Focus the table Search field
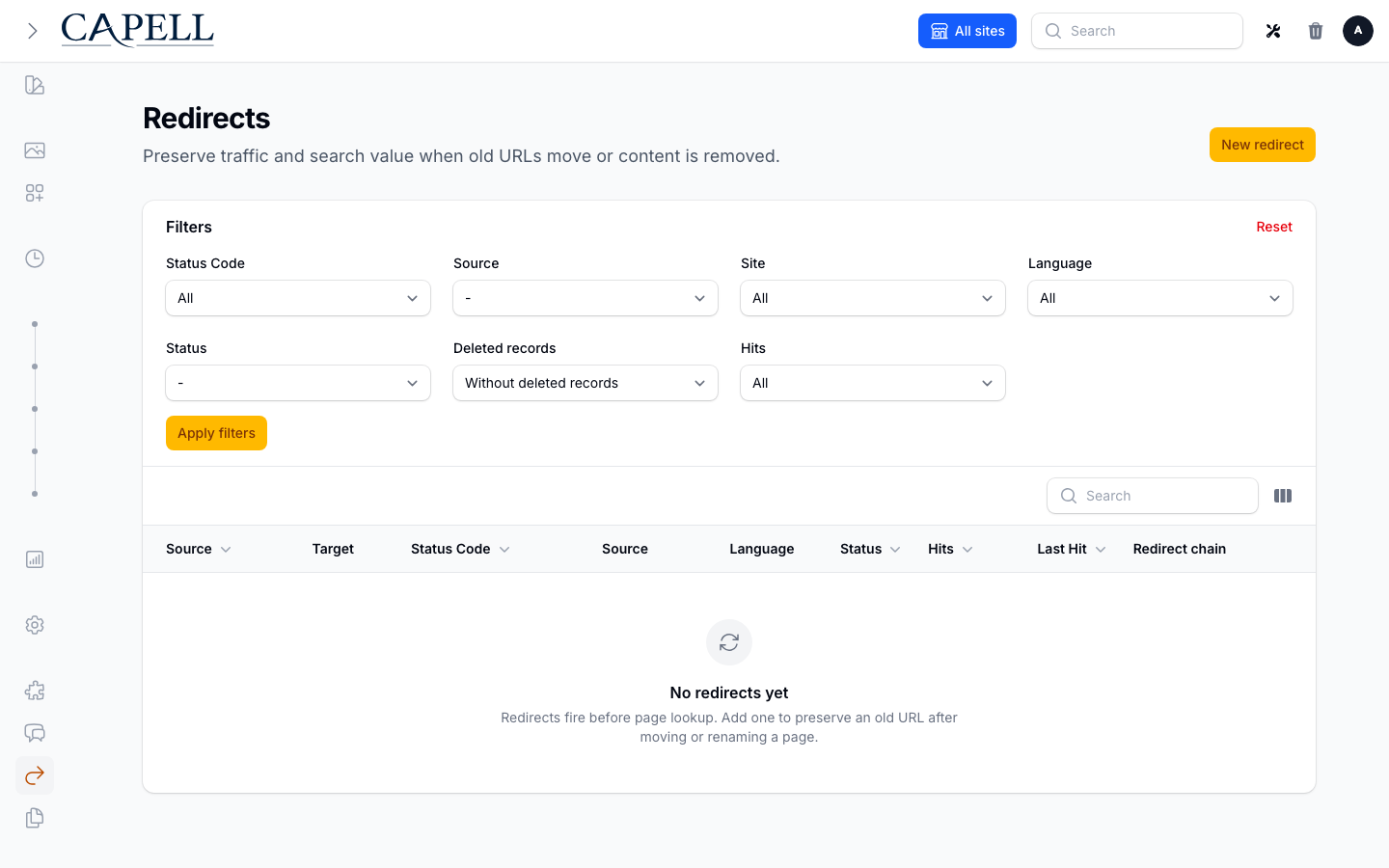The width and height of the screenshot is (1389, 868). pos(1153,496)
